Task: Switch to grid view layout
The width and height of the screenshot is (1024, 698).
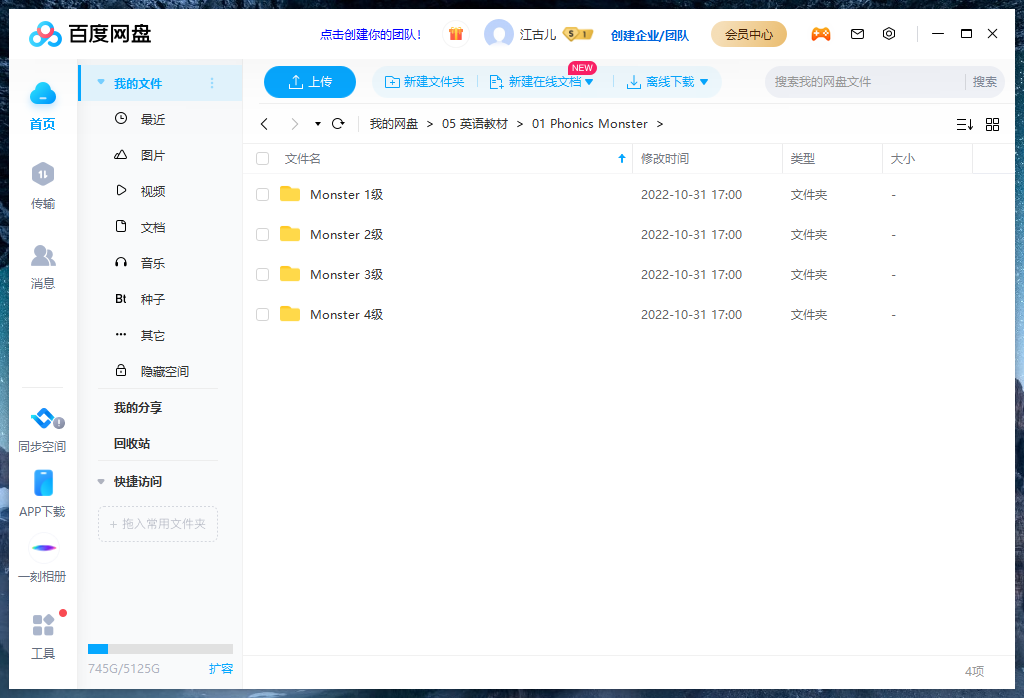Action: coord(992,124)
